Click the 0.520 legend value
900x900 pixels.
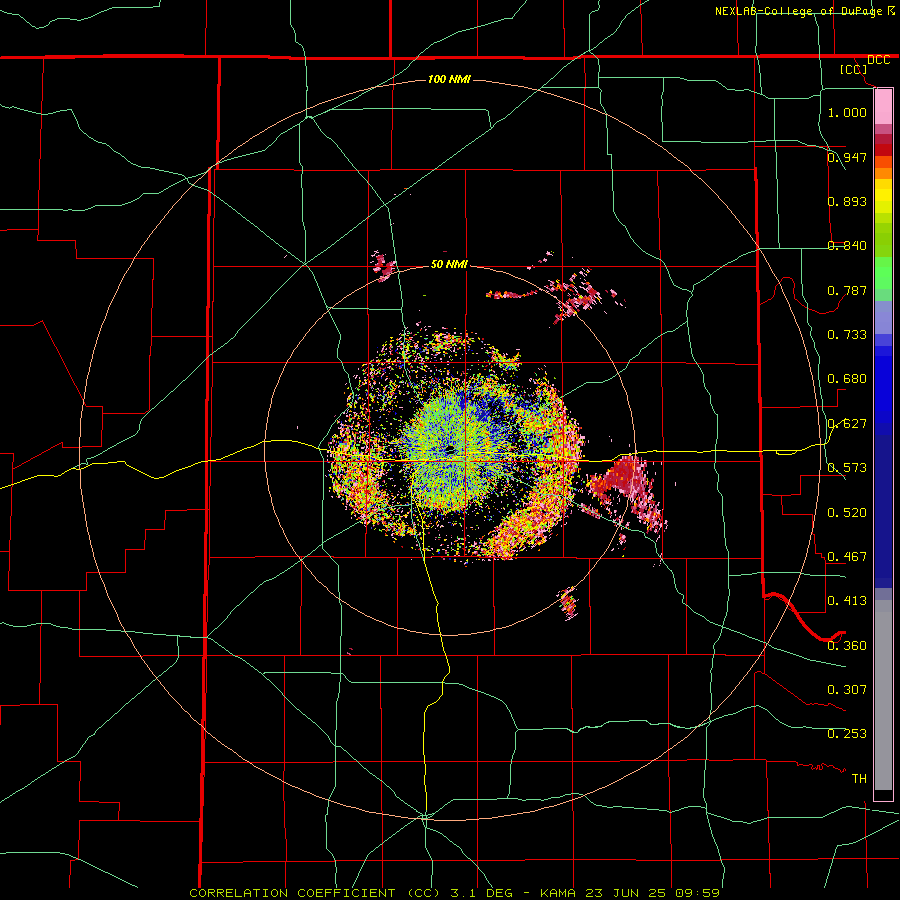click(847, 513)
